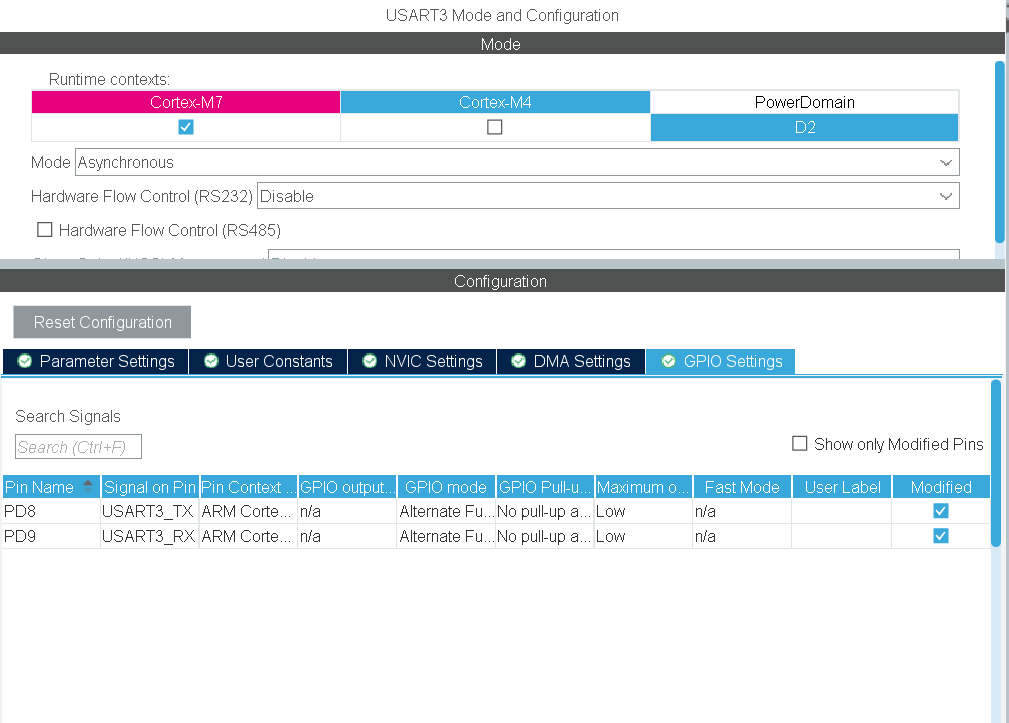This screenshot has height=723, width=1009.
Task: Select the D2 power domain
Action: click(x=804, y=127)
